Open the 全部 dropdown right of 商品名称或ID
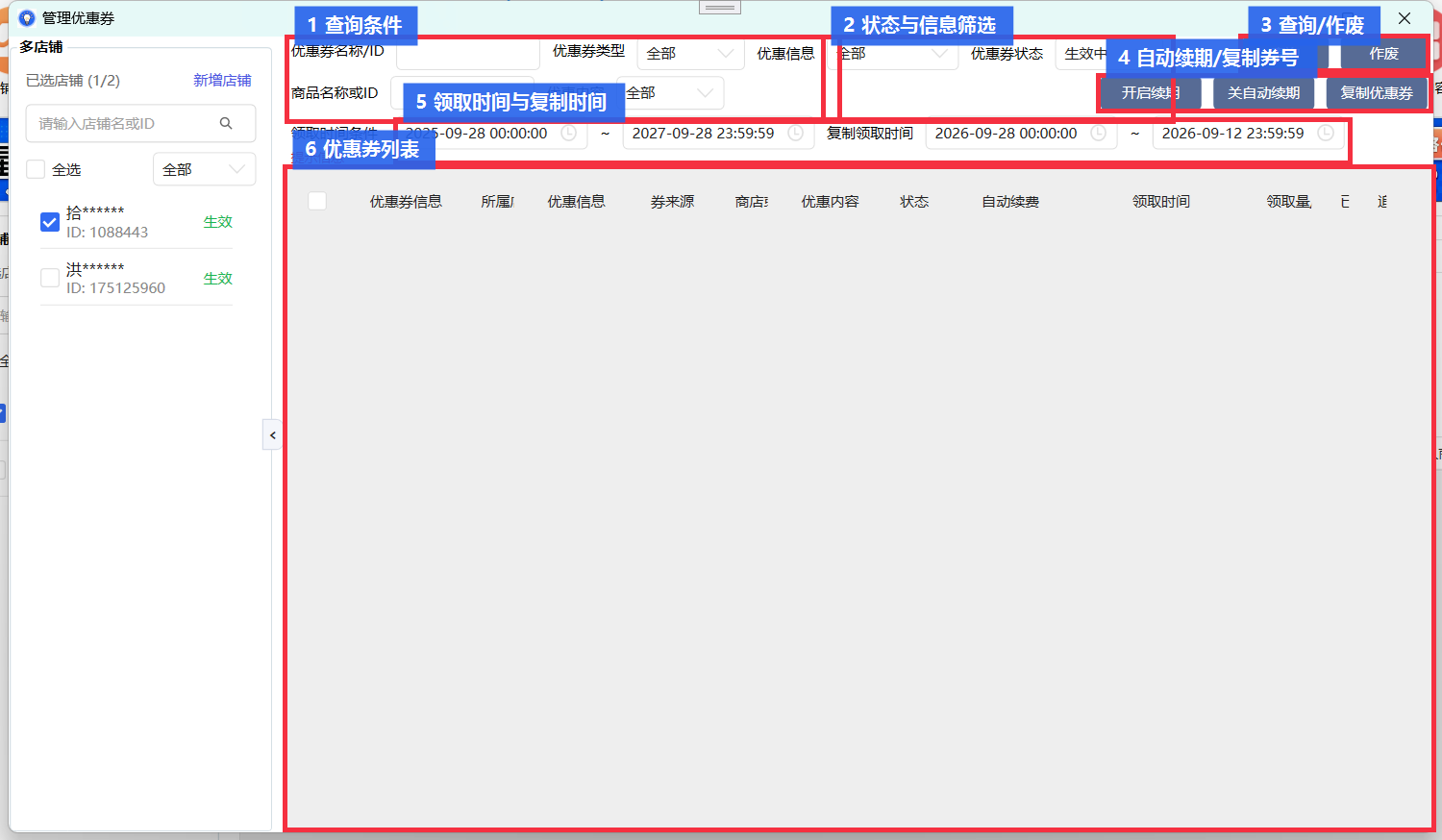The image size is (1442, 840). pyautogui.click(x=669, y=93)
